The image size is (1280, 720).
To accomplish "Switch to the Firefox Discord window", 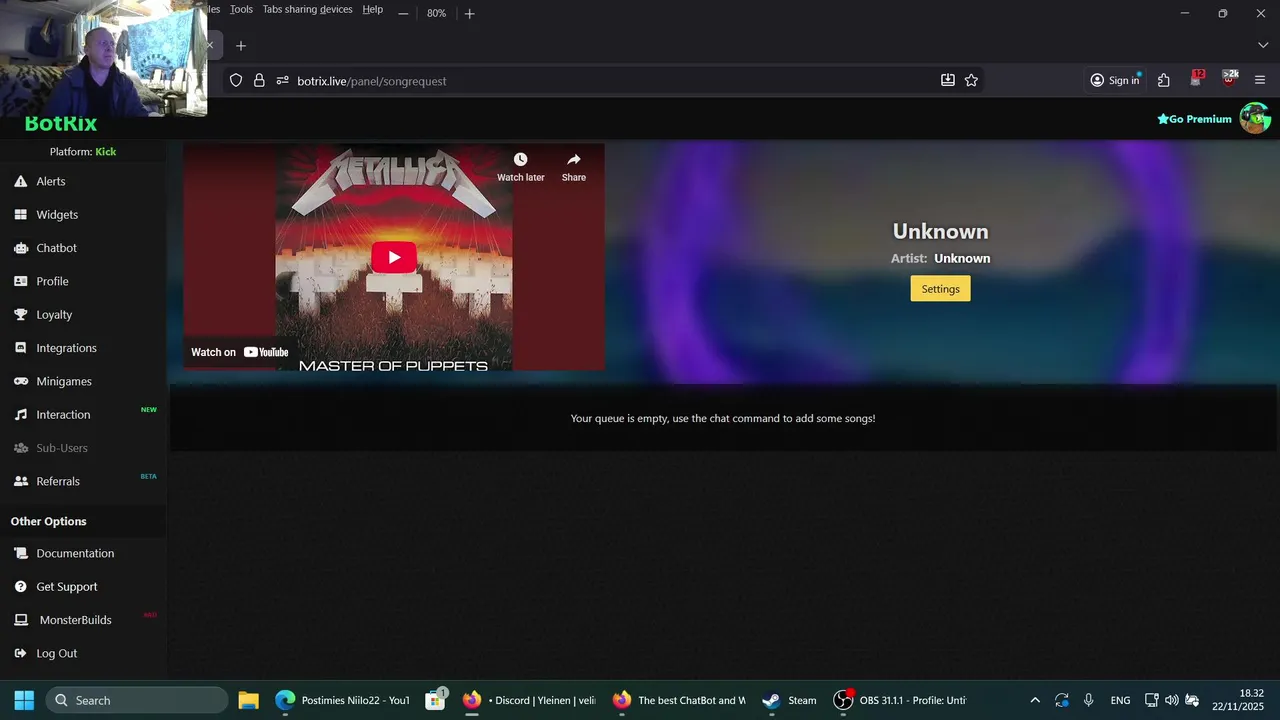I will pos(529,700).
